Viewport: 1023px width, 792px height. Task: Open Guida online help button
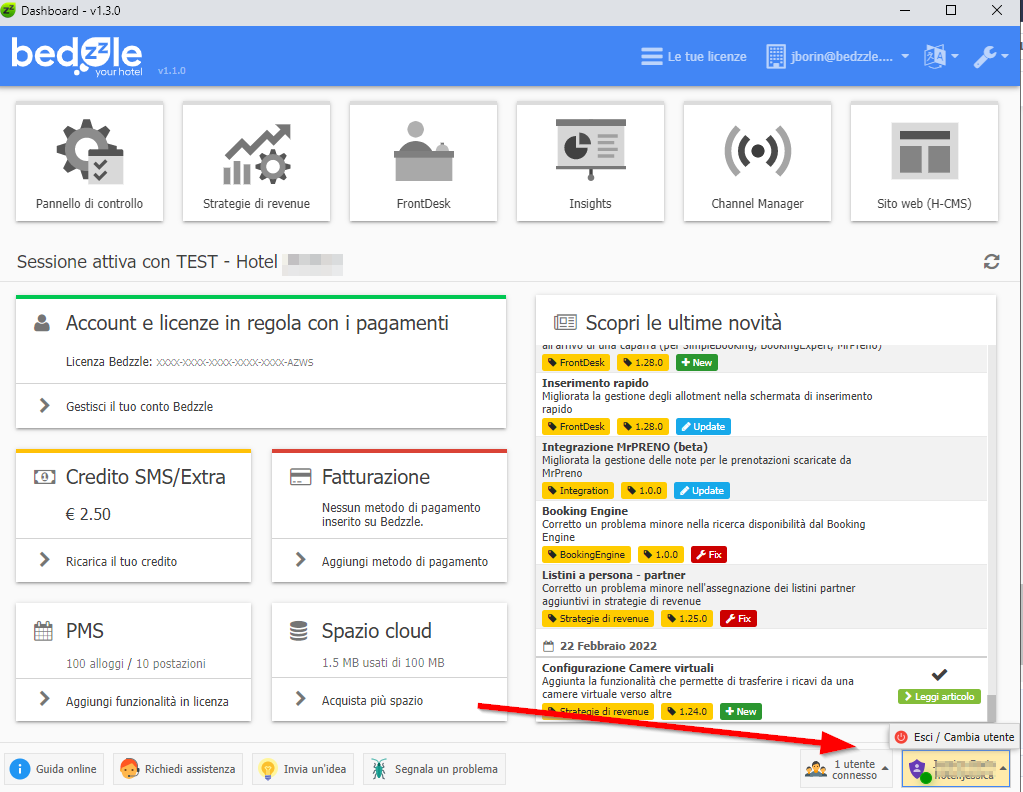55,769
